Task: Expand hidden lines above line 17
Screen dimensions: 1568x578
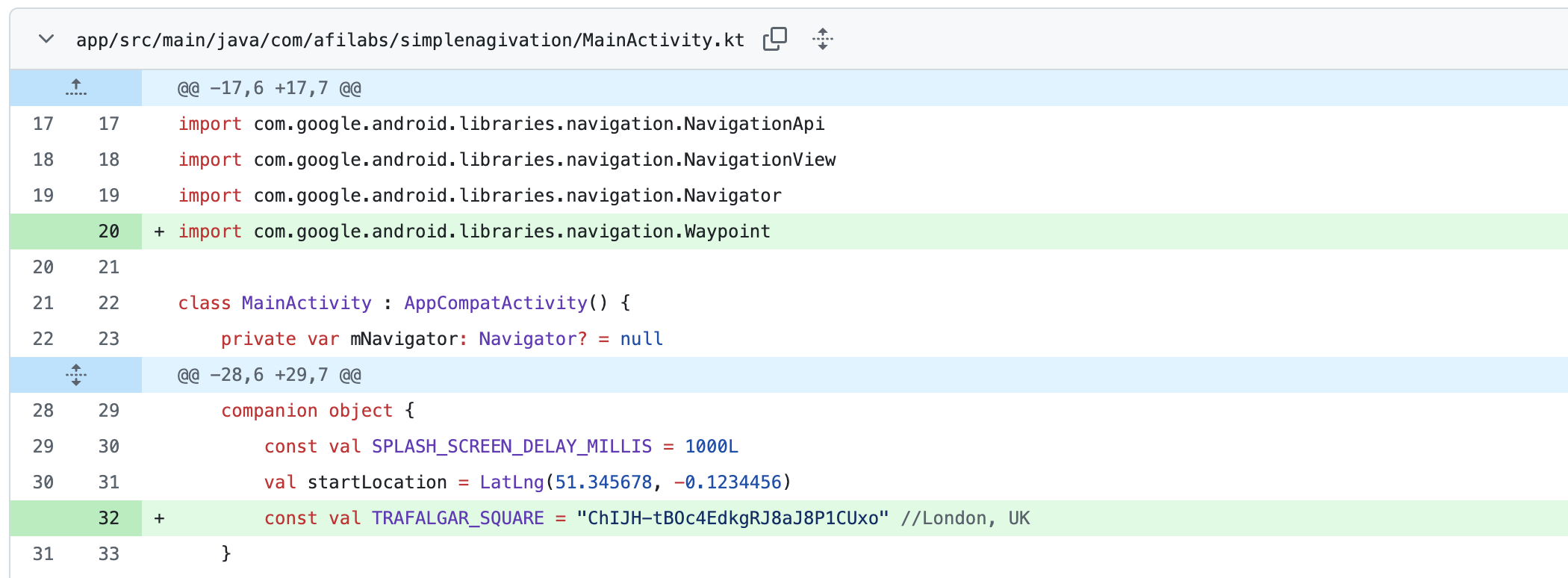Action: tap(75, 87)
